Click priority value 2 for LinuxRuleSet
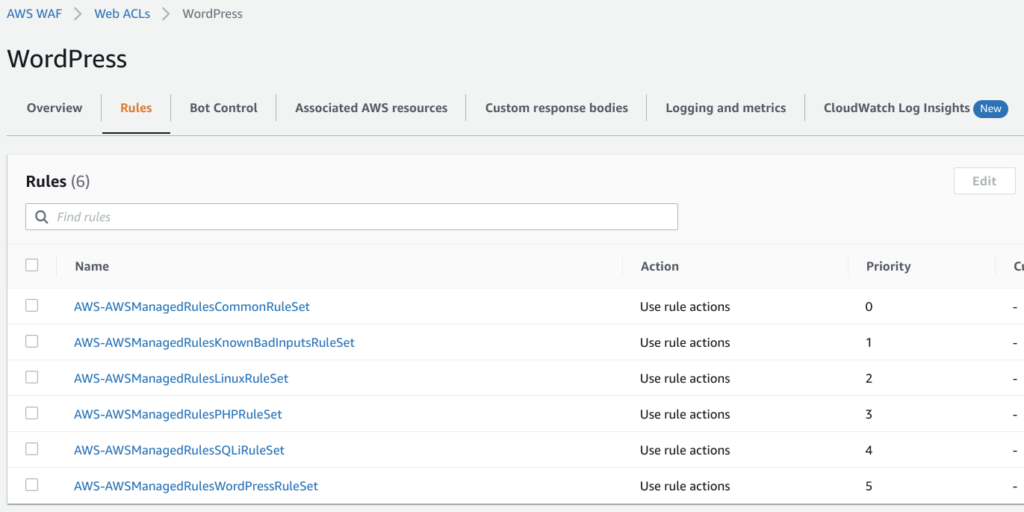The image size is (1024, 512). pos(869,379)
